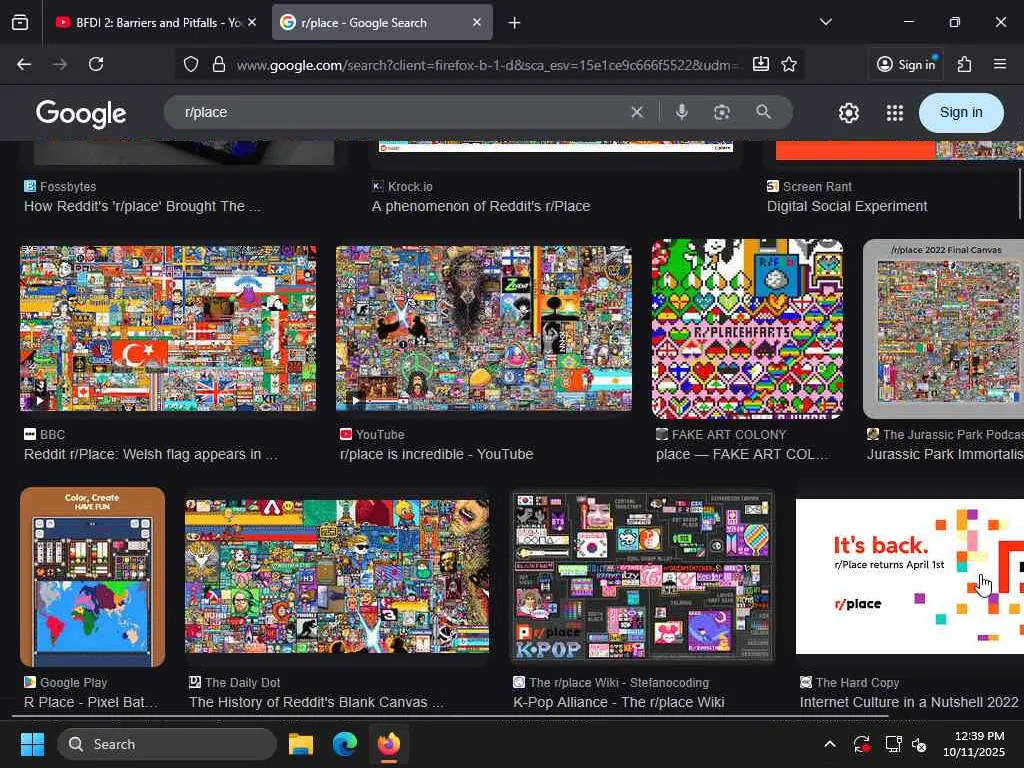Select the r/place Google Search tab

pyautogui.click(x=382, y=22)
